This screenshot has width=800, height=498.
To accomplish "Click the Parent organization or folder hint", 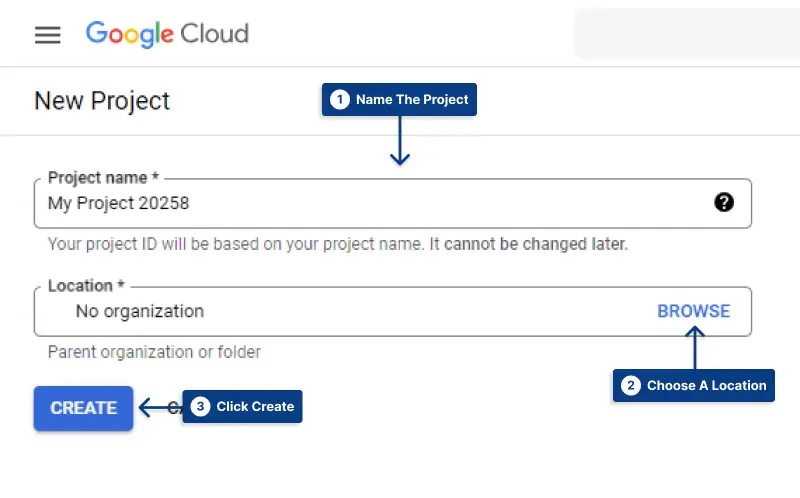I will click(x=154, y=352).
